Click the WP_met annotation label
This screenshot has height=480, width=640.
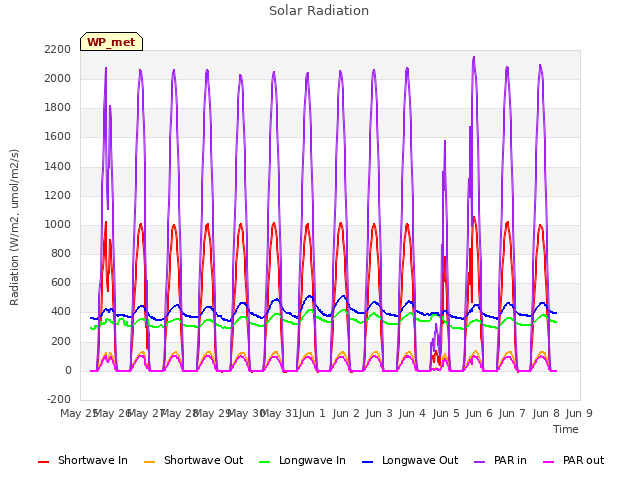[x=111, y=42]
